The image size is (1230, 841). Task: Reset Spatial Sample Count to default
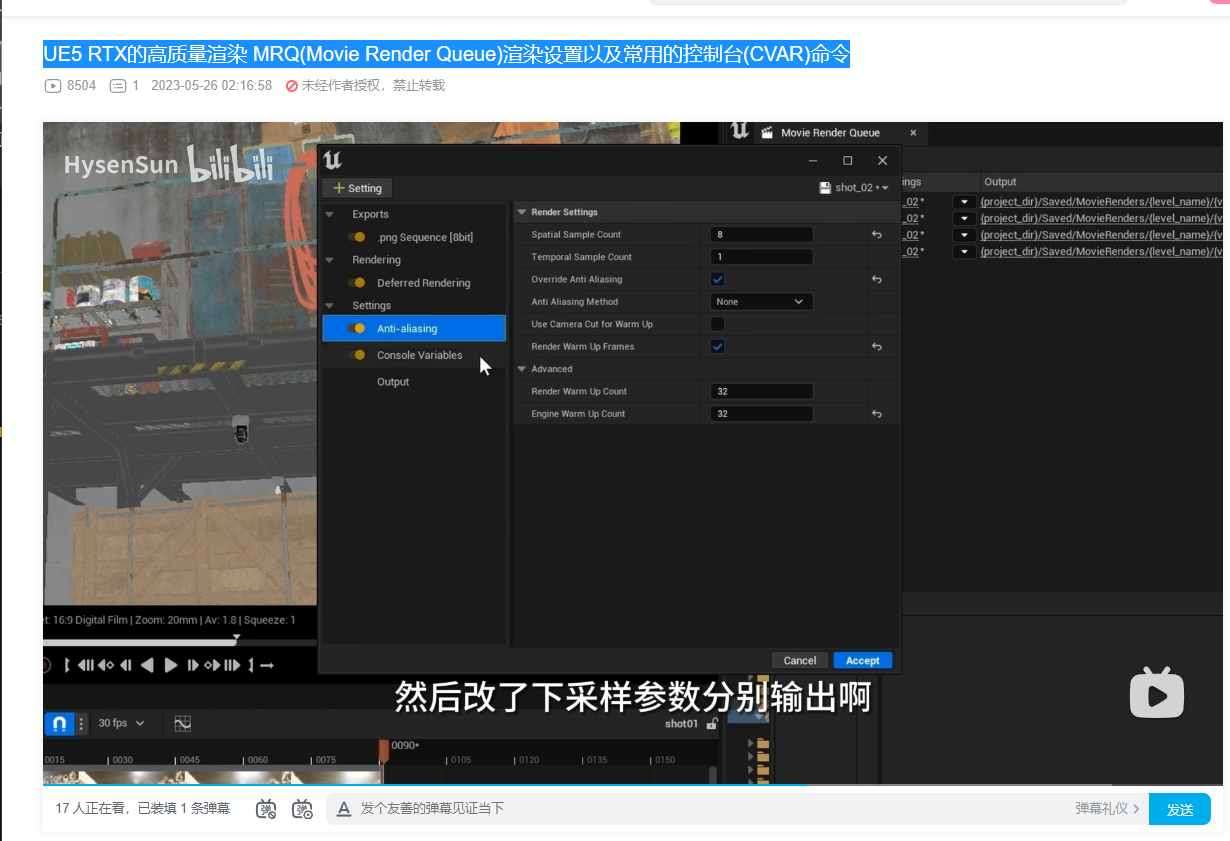(x=877, y=234)
